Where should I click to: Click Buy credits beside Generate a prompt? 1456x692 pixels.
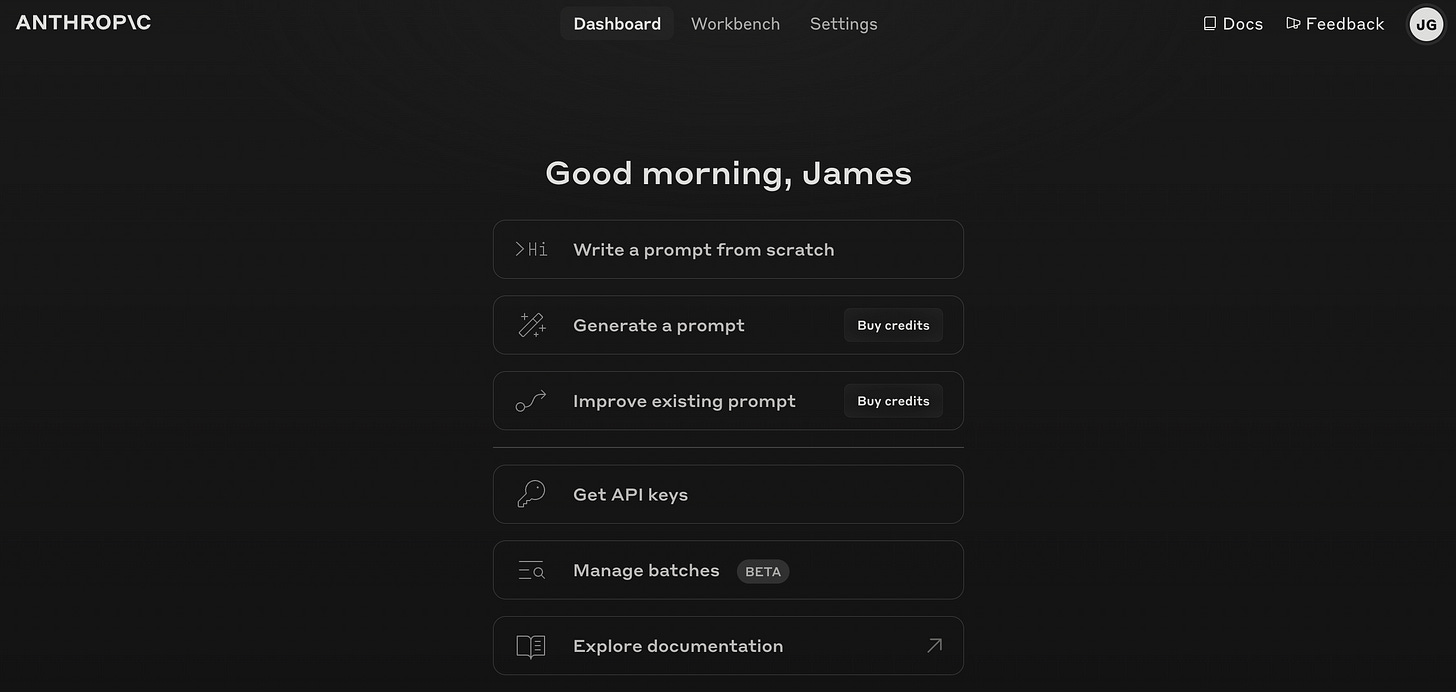click(x=893, y=325)
